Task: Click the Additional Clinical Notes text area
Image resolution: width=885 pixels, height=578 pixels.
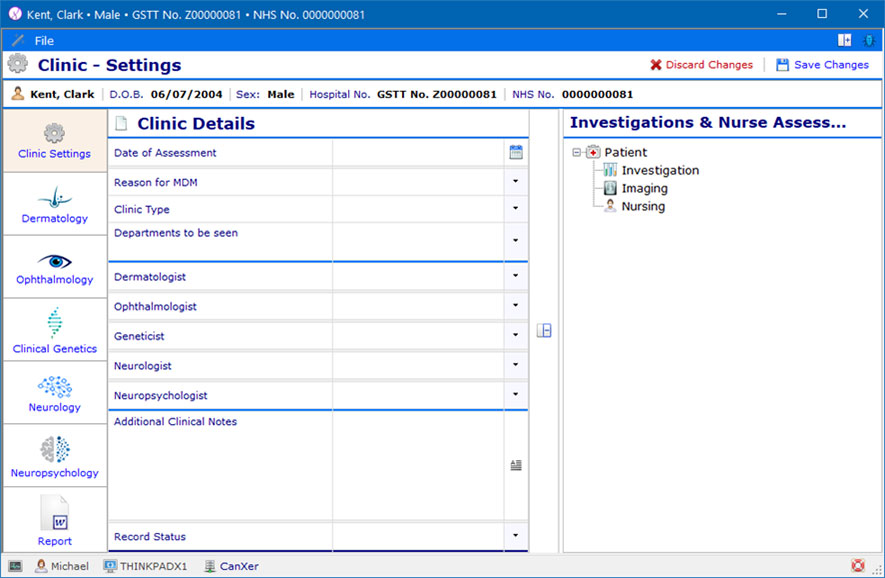Action: [x=418, y=465]
